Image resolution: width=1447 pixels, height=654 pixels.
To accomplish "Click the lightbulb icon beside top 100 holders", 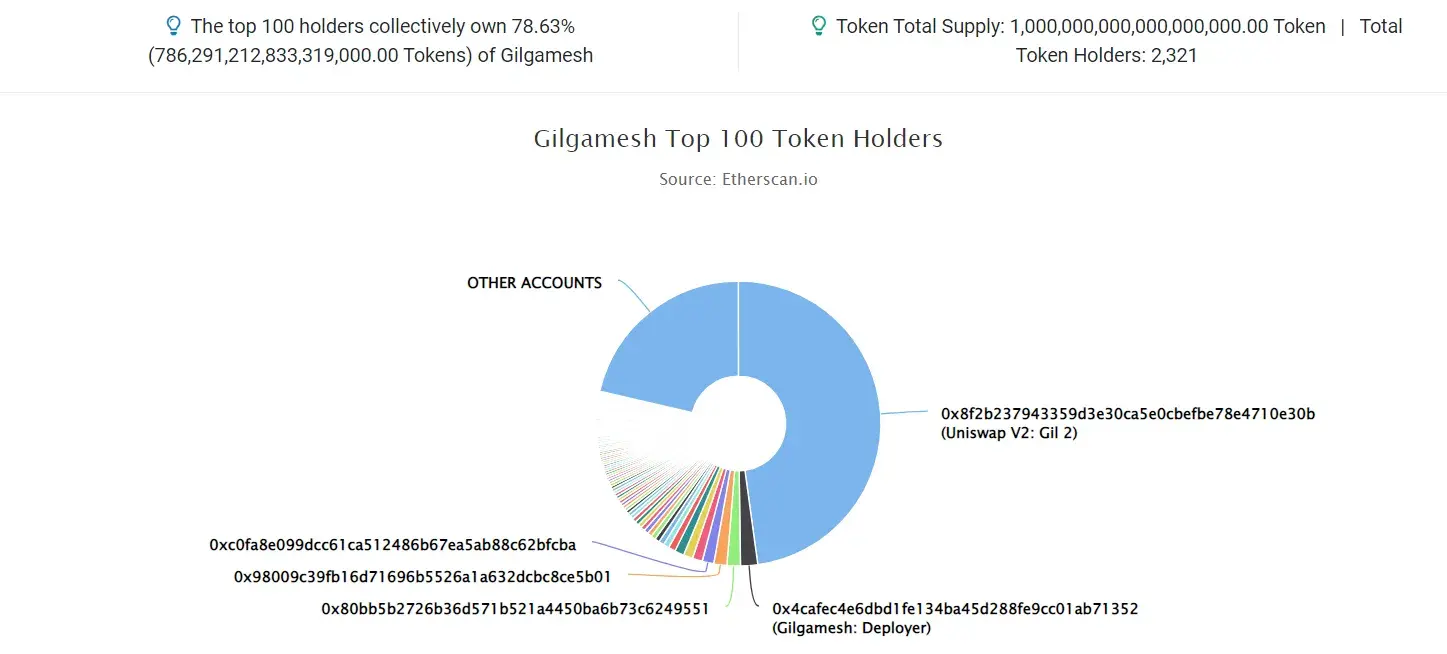I will point(173,26).
